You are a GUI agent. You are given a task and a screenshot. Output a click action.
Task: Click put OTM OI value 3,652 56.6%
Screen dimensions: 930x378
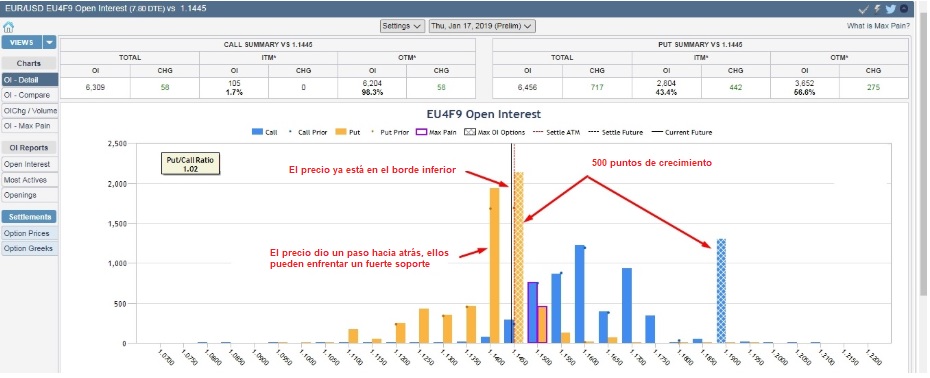[x=804, y=87]
